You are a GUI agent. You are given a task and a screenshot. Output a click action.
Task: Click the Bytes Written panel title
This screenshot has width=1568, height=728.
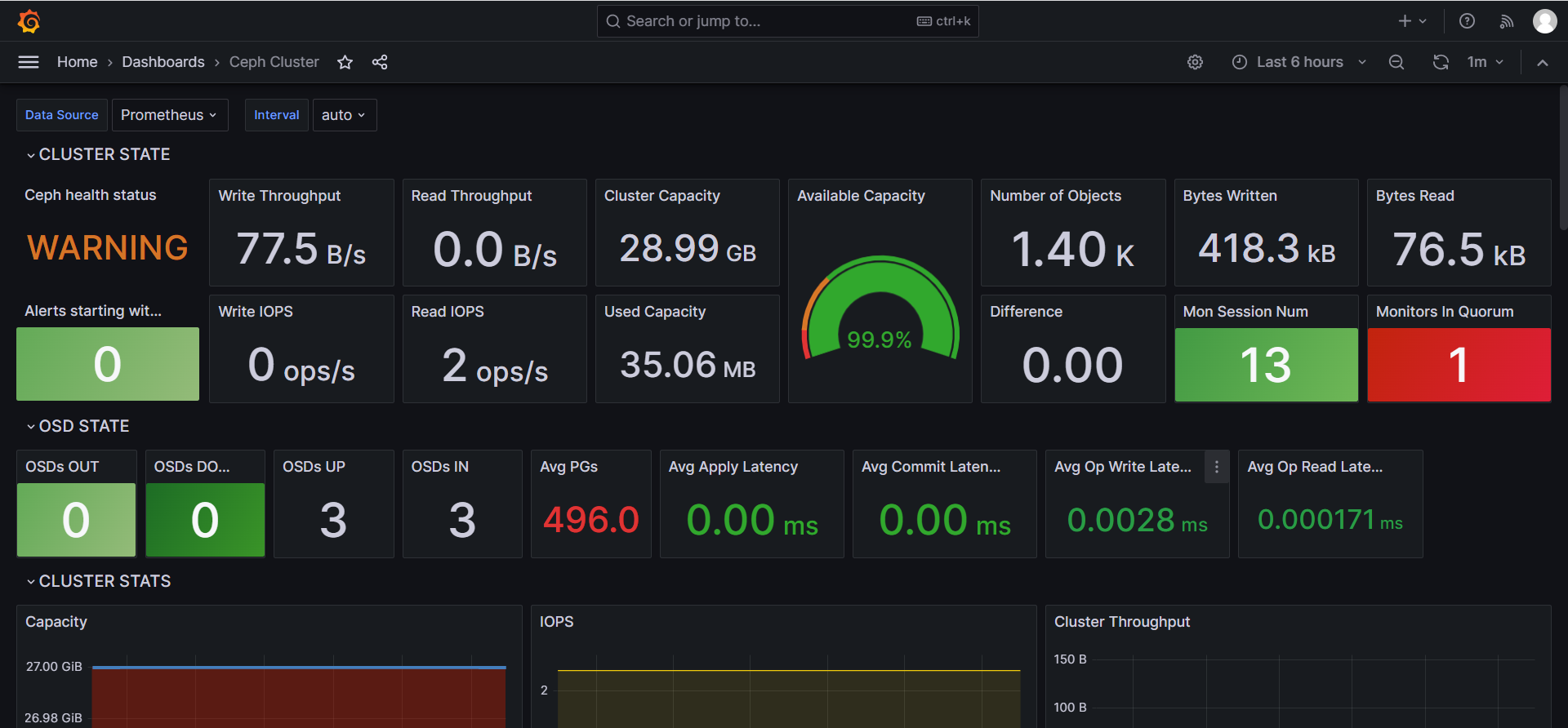[x=1230, y=196]
